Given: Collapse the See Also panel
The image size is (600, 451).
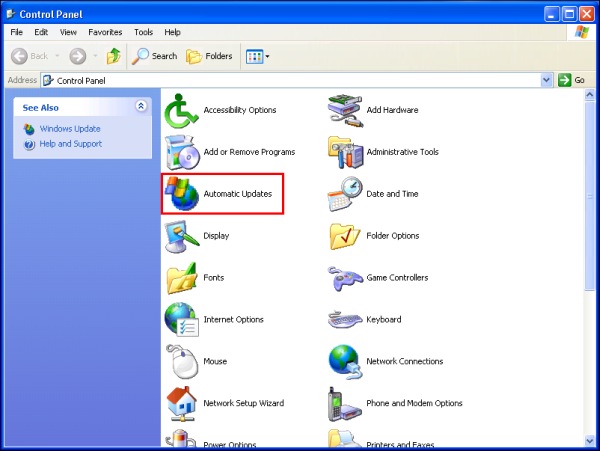Looking at the screenshot, I should pyautogui.click(x=141, y=106).
